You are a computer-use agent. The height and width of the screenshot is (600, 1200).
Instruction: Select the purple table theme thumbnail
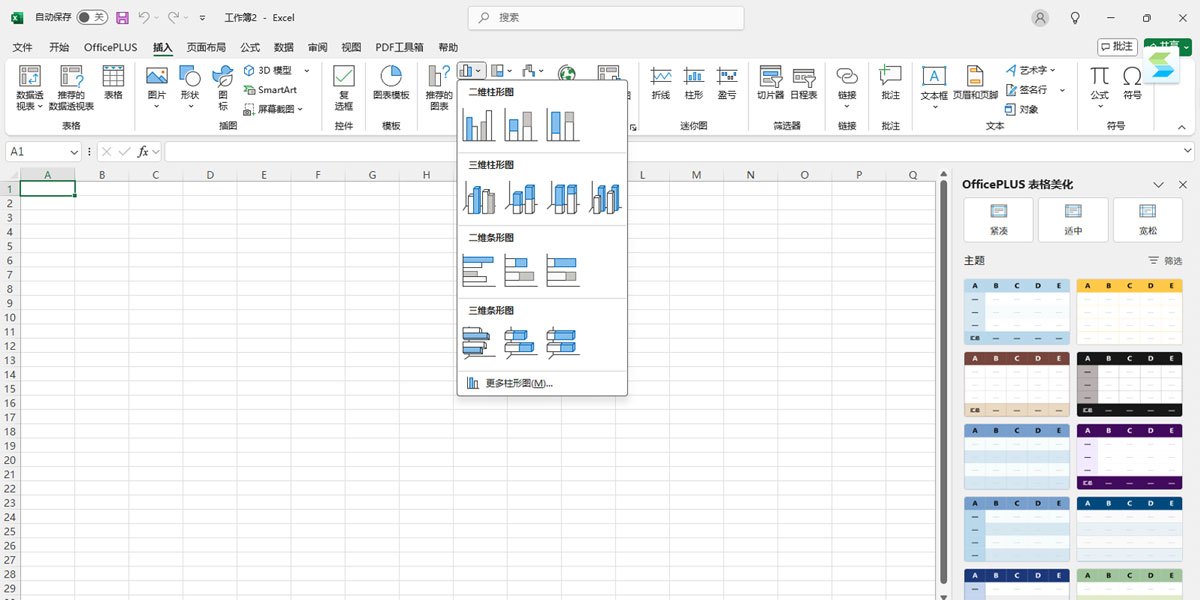(x=1130, y=455)
